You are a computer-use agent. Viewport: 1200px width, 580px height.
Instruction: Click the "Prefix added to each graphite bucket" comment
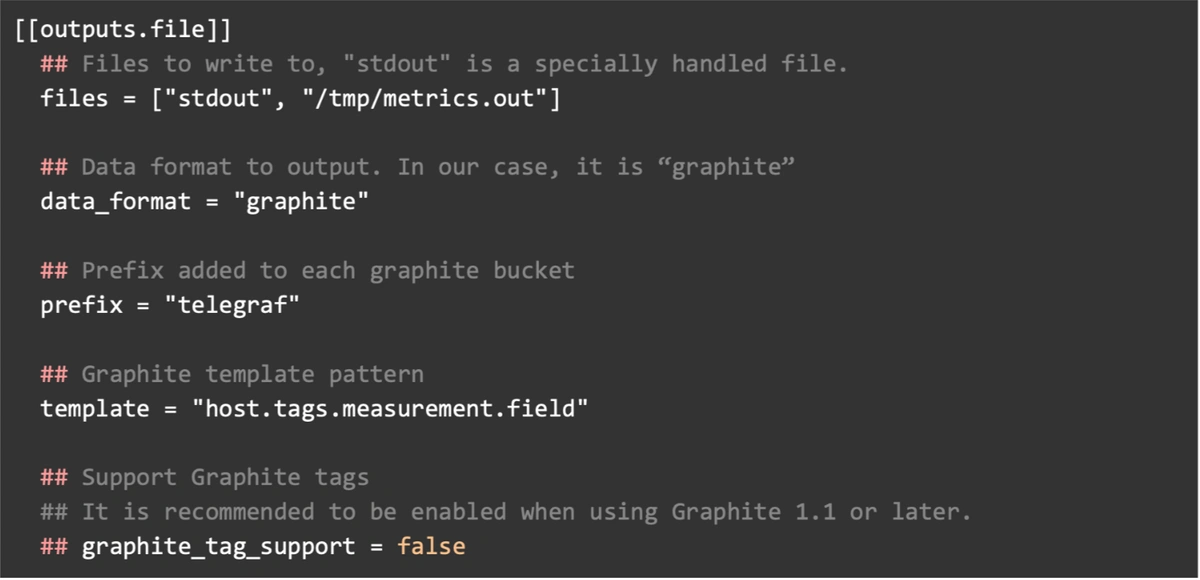tap(327, 270)
